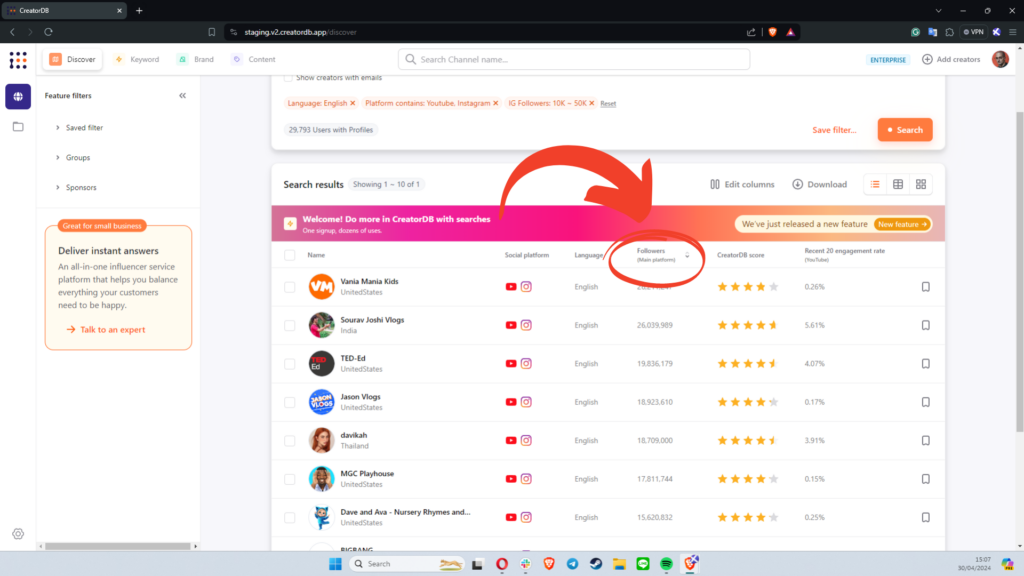Check the davikah row checkbox
Image resolution: width=1024 pixels, height=576 pixels.
coord(289,441)
